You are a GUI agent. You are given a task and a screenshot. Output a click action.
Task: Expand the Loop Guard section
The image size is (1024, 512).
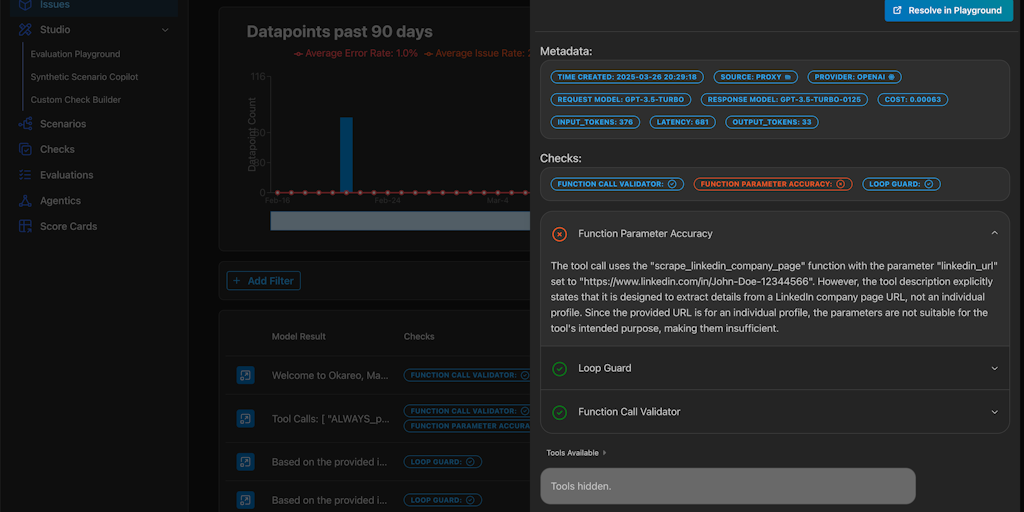click(x=994, y=368)
